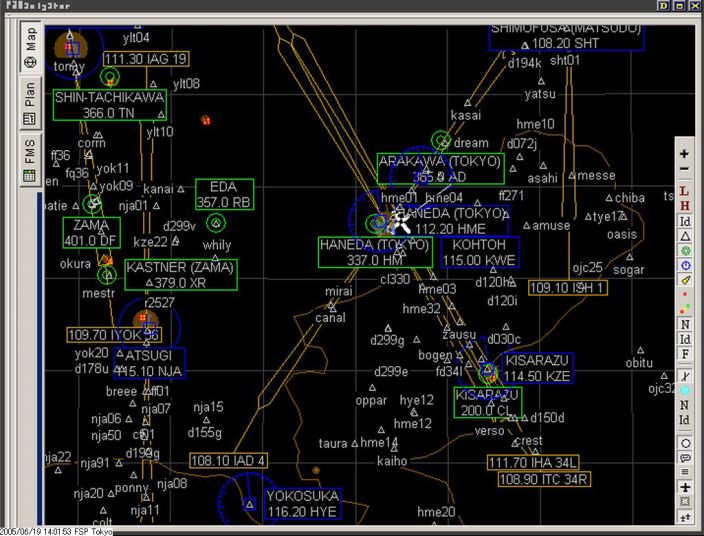Click the aircraft symbol toolbar icon
704x536 pixels.
[x=685, y=487]
